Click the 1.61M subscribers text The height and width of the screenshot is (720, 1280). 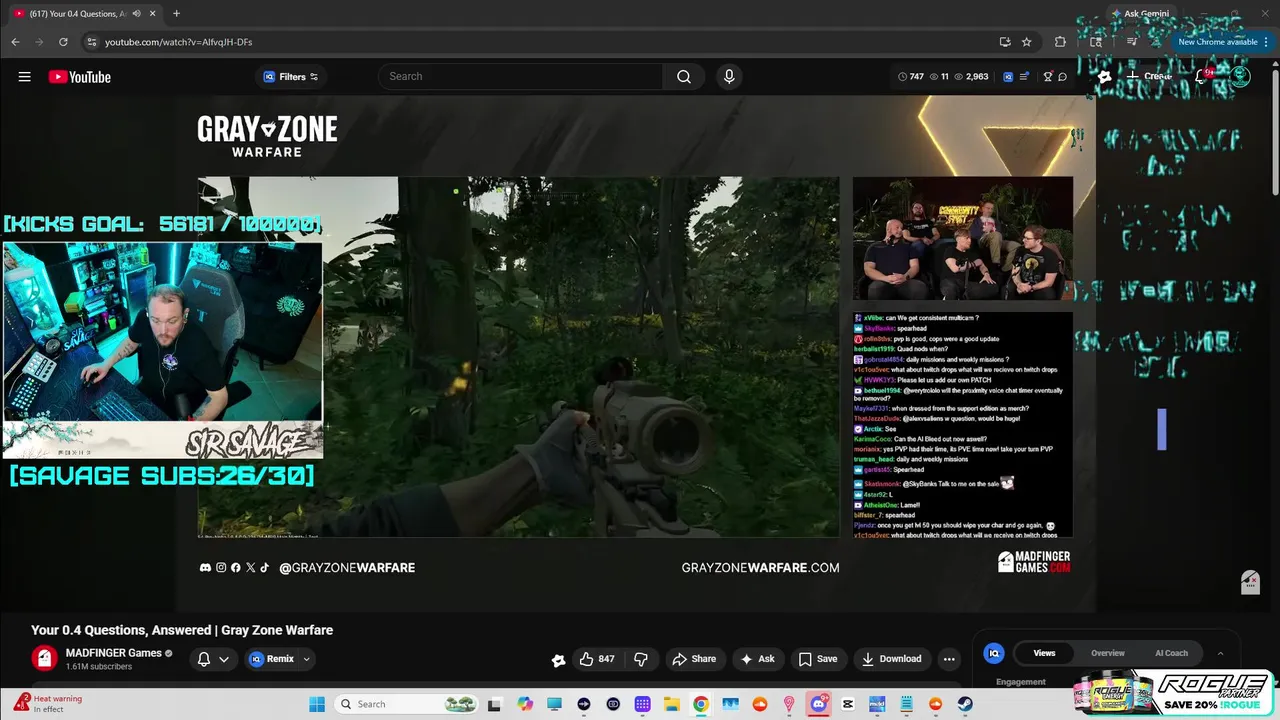[98, 667]
